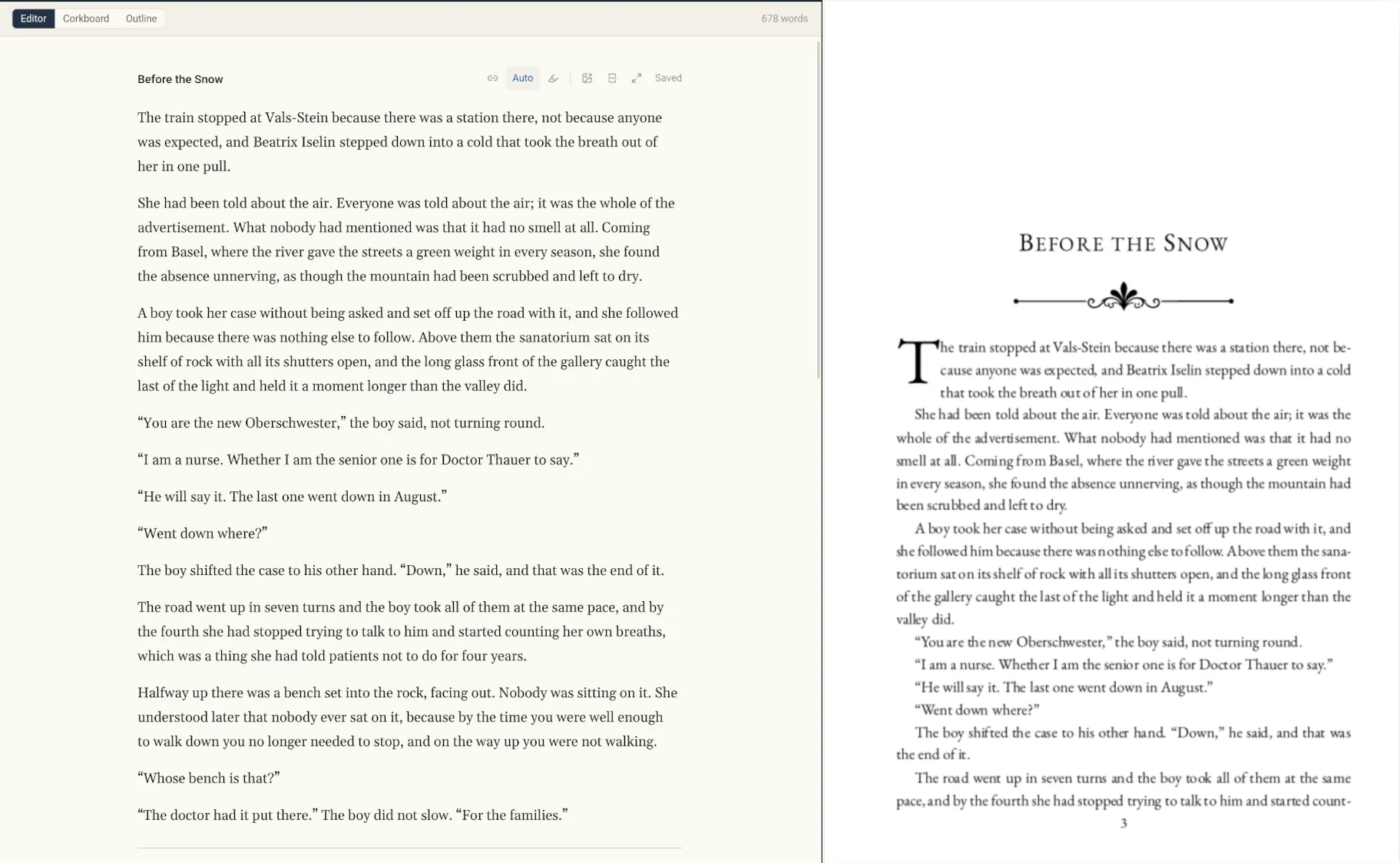Click the editor vertical scrollbar

pyautogui.click(x=818, y=209)
